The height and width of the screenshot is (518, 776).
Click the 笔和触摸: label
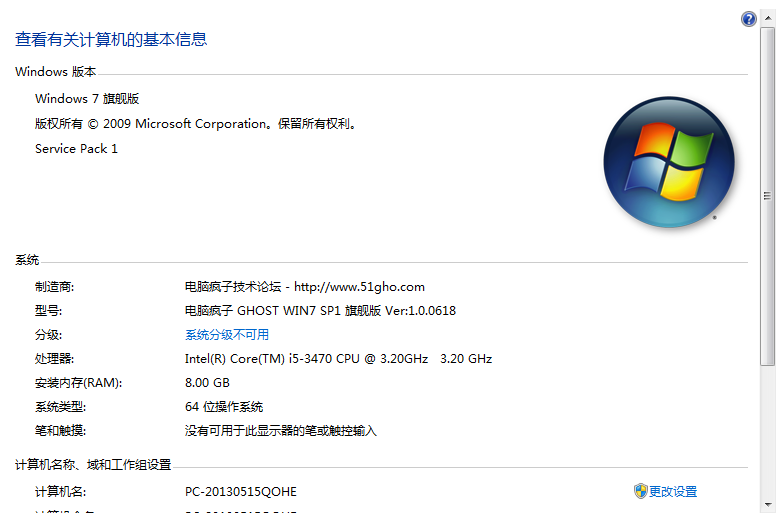point(60,431)
